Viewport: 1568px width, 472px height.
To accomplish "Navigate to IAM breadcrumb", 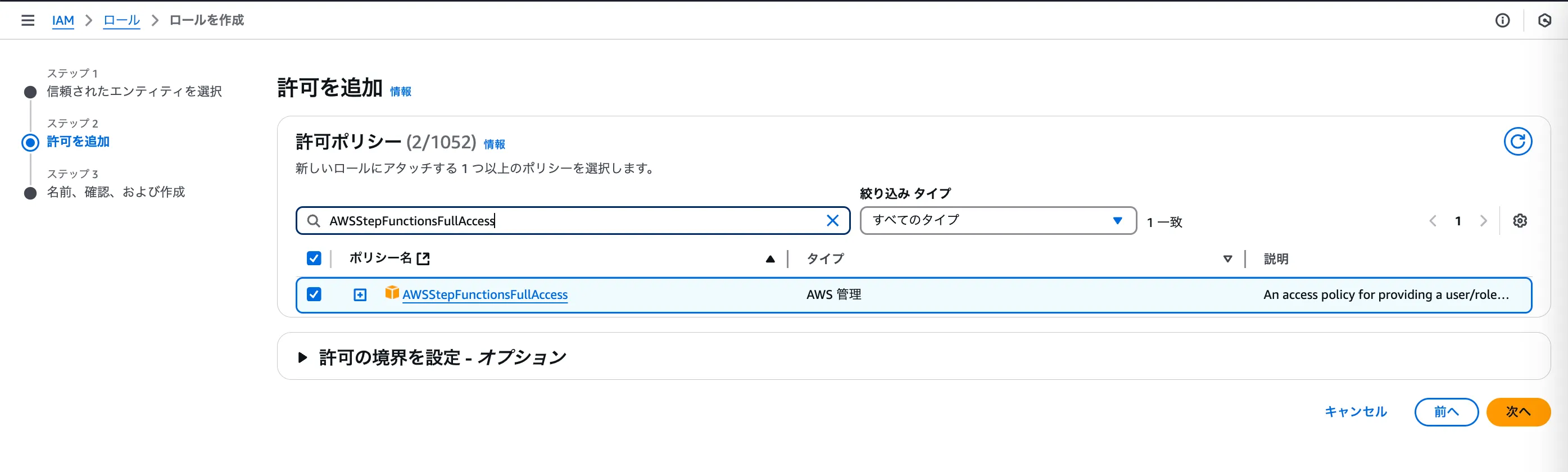I will coord(63,21).
